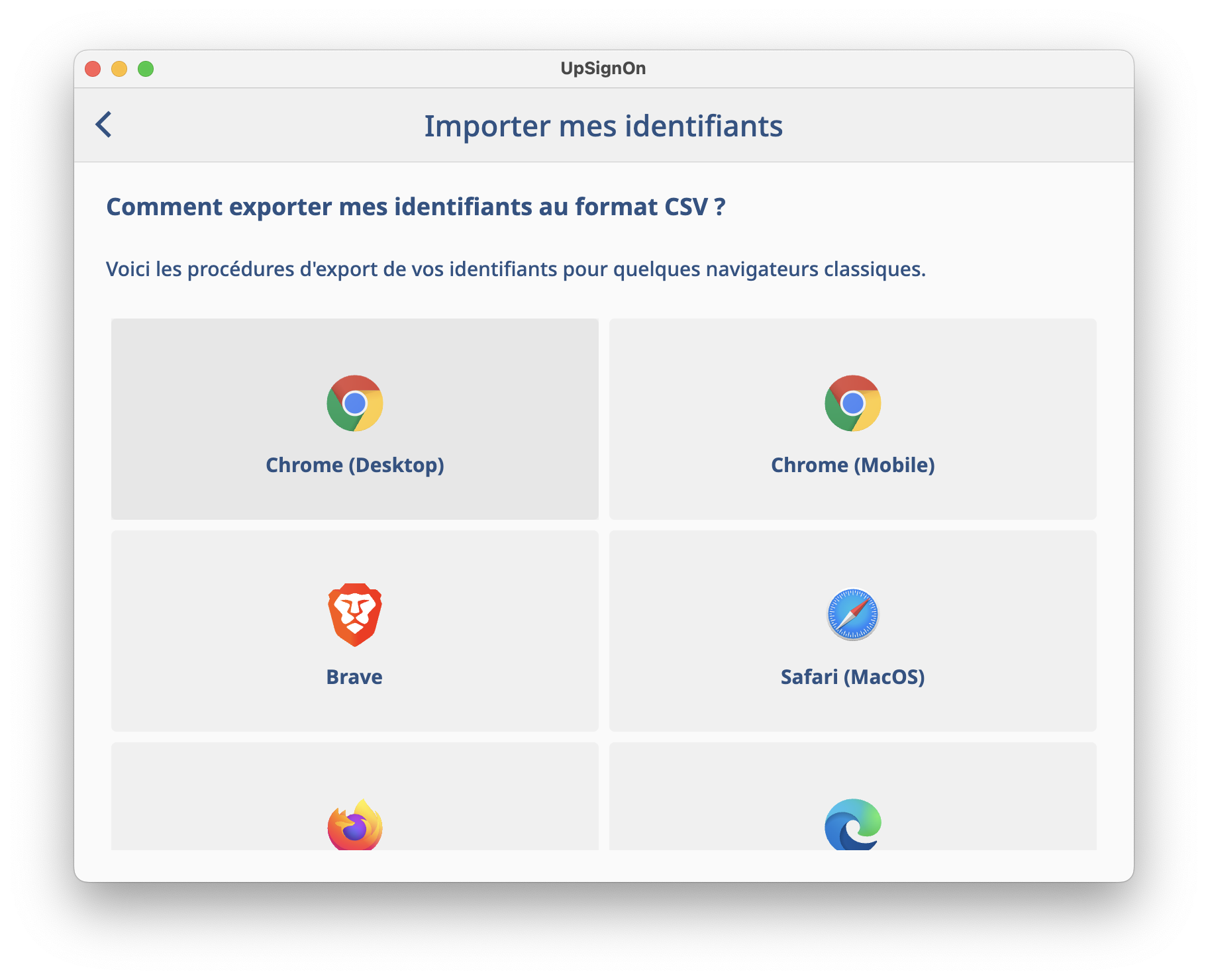Click the Firefox logo
The height and width of the screenshot is (980, 1208).
355,825
